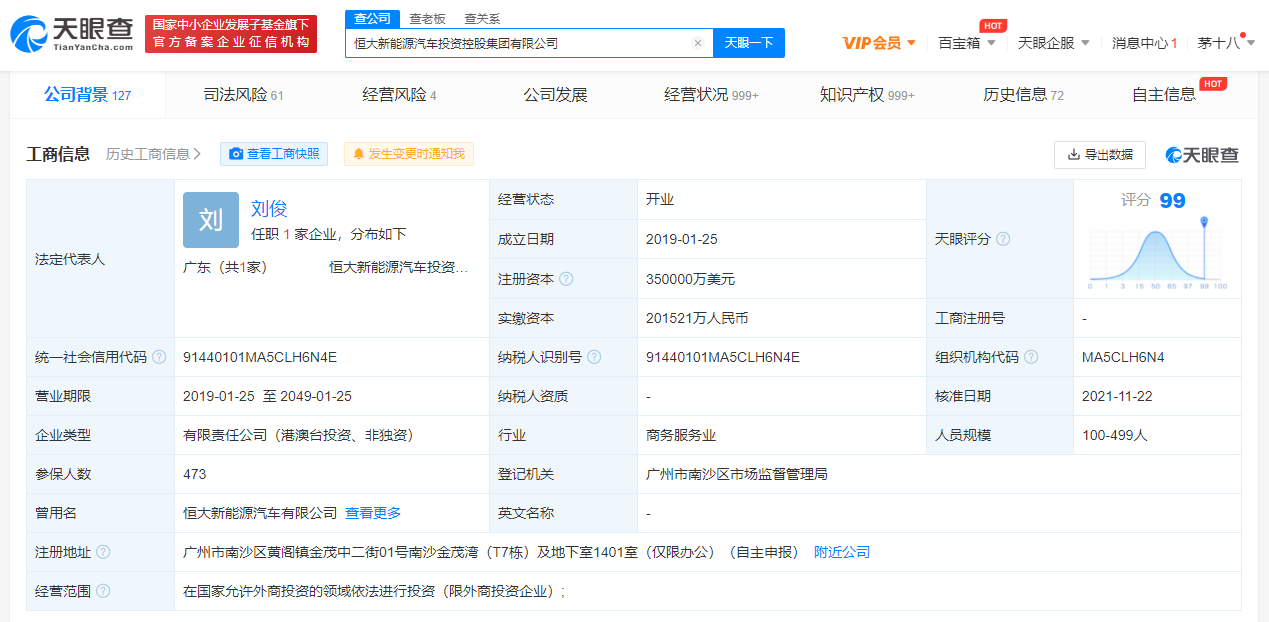
Task: Expand the 天眼企服 menu
Action: [x=1054, y=43]
